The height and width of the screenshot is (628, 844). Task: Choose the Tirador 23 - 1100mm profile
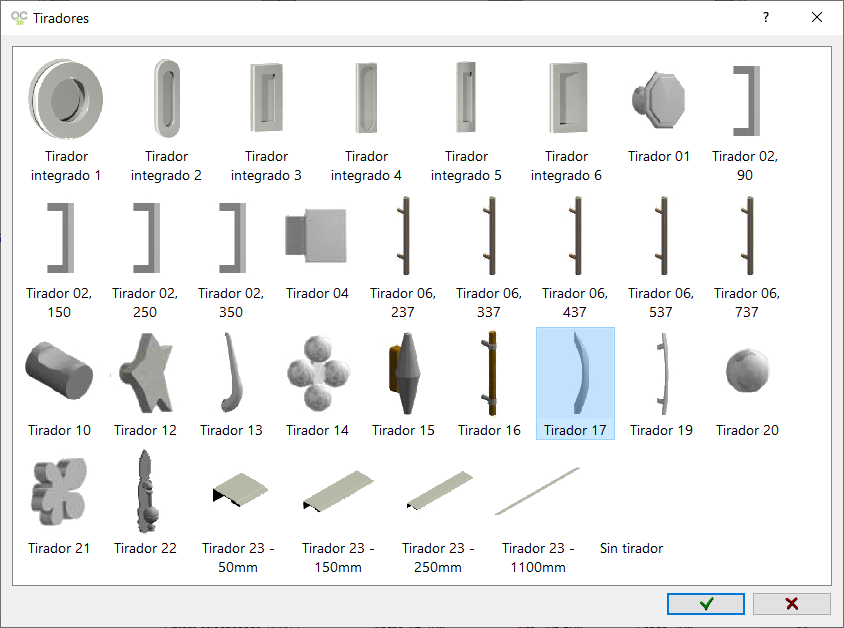[x=538, y=511]
